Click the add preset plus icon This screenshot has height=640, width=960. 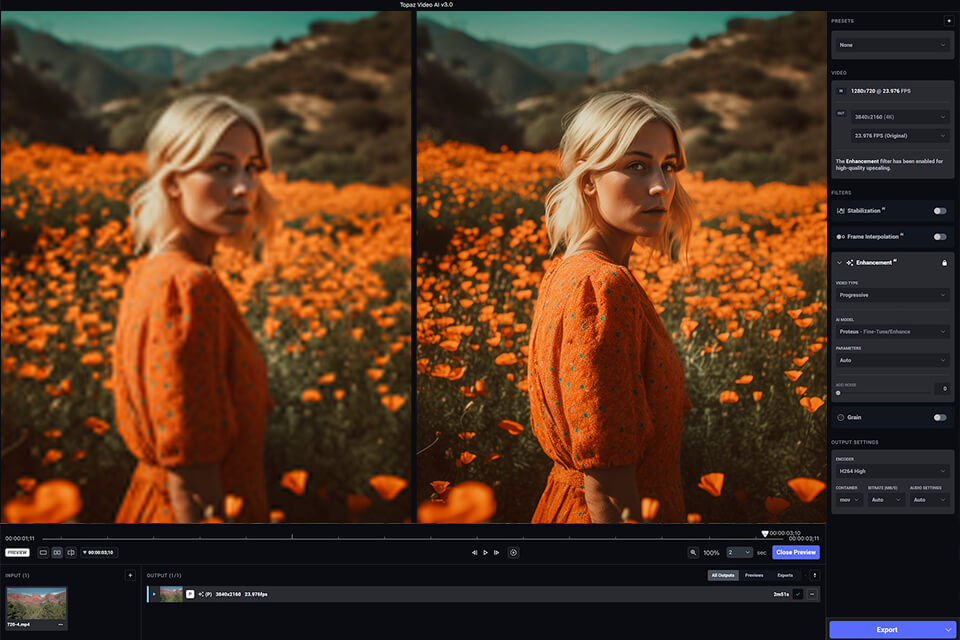click(x=949, y=20)
